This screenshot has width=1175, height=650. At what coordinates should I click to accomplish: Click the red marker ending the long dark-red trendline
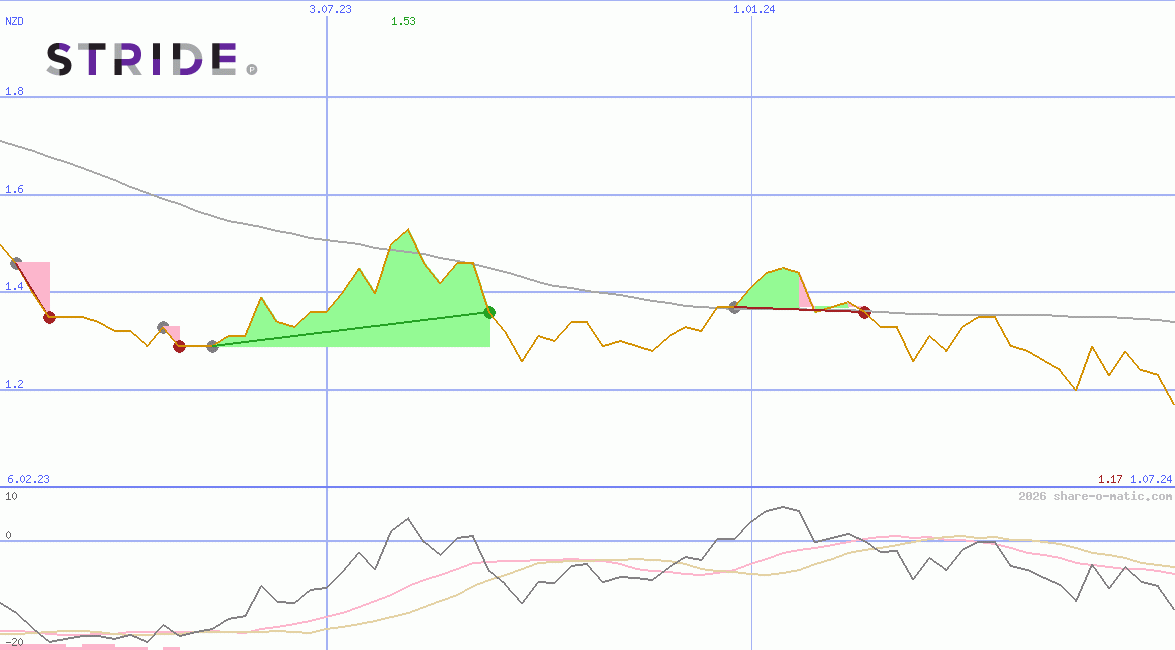[864, 312]
